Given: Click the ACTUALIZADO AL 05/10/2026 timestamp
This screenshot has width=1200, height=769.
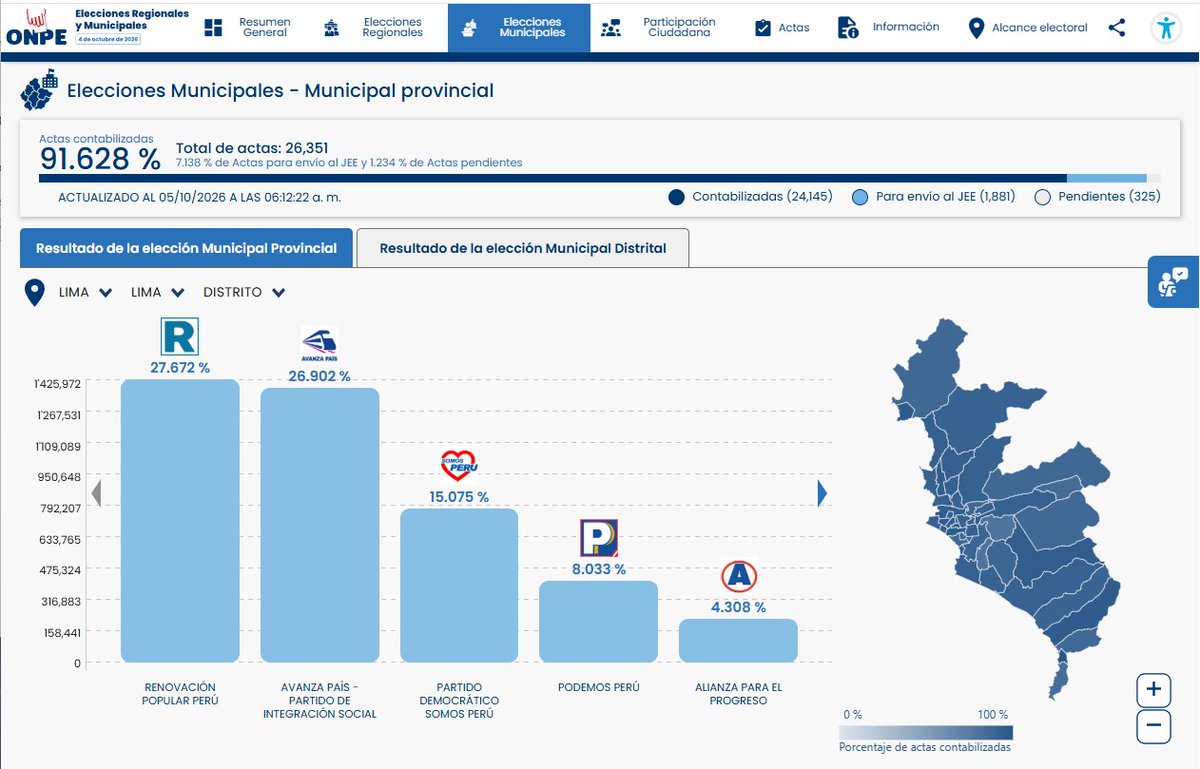Looking at the screenshot, I should pos(200,197).
